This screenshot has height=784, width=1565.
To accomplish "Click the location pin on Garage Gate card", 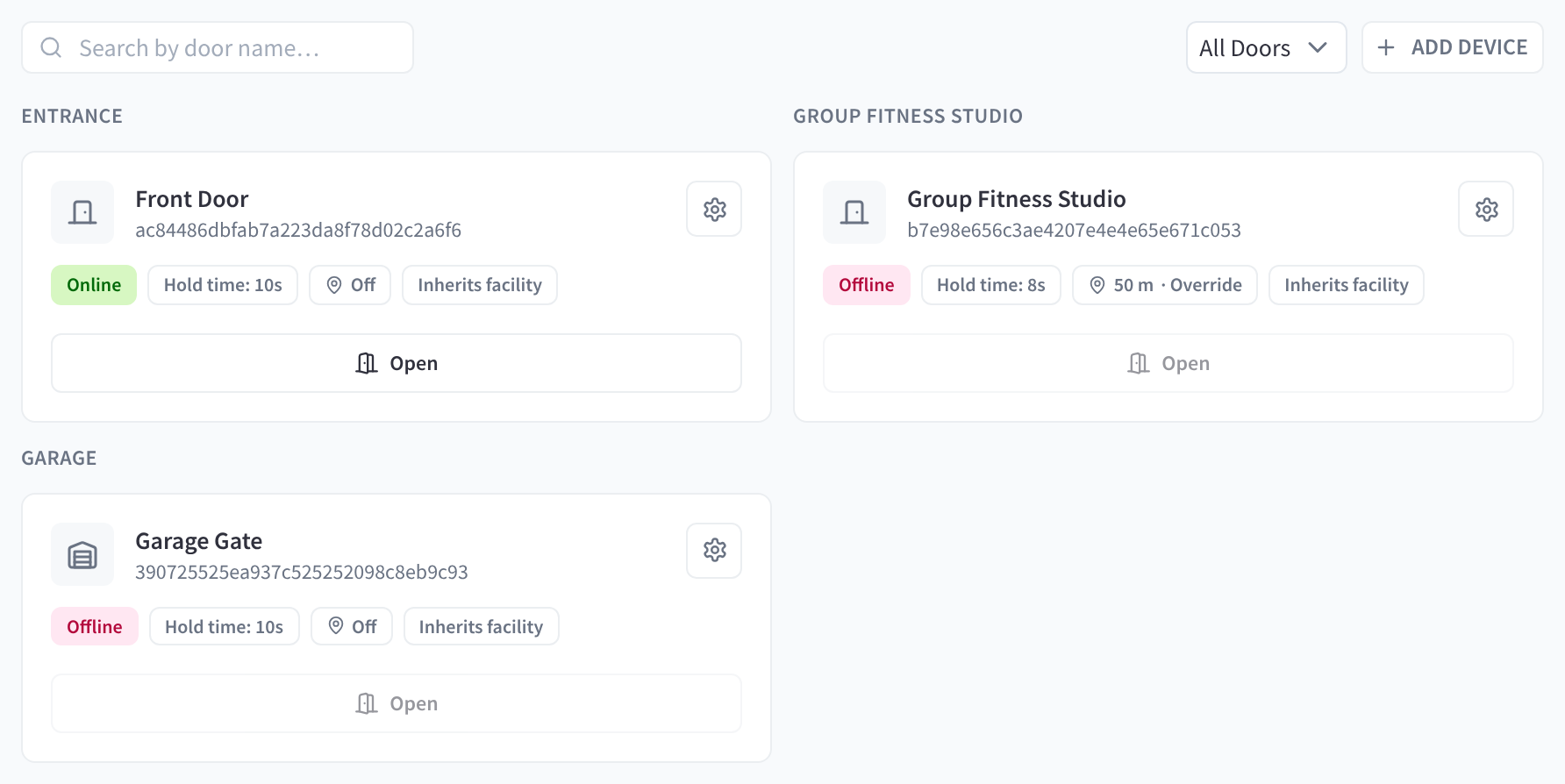I will click(336, 626).
